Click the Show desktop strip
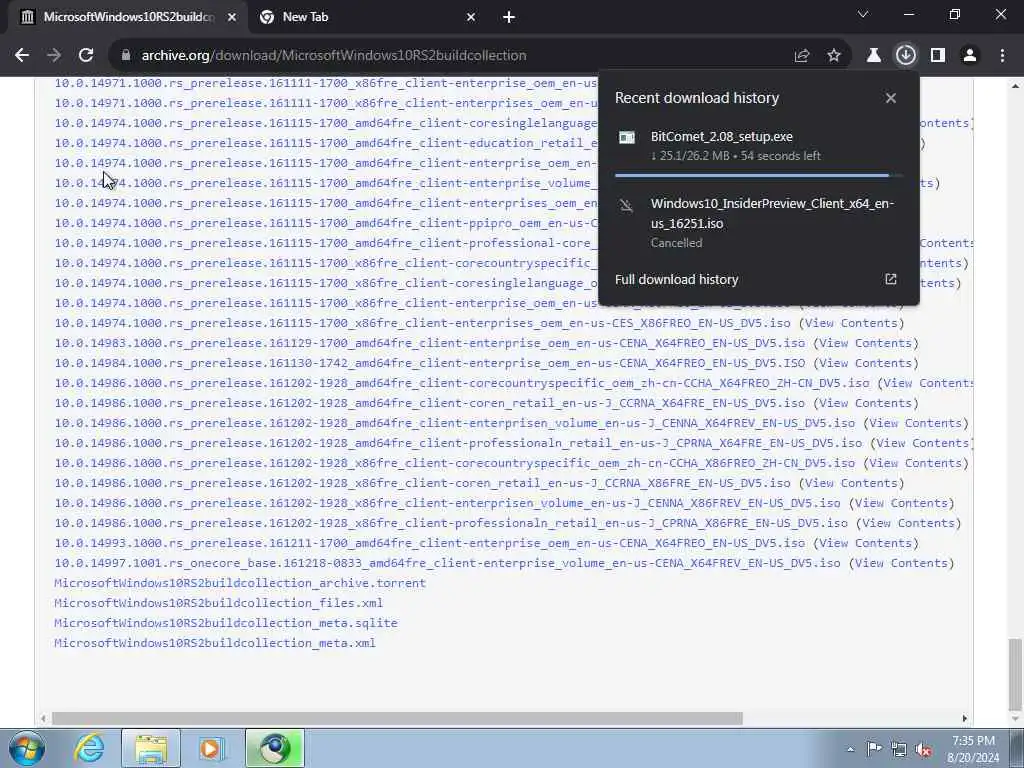This screenshot has width=1024, height=768. point(1018,748)
